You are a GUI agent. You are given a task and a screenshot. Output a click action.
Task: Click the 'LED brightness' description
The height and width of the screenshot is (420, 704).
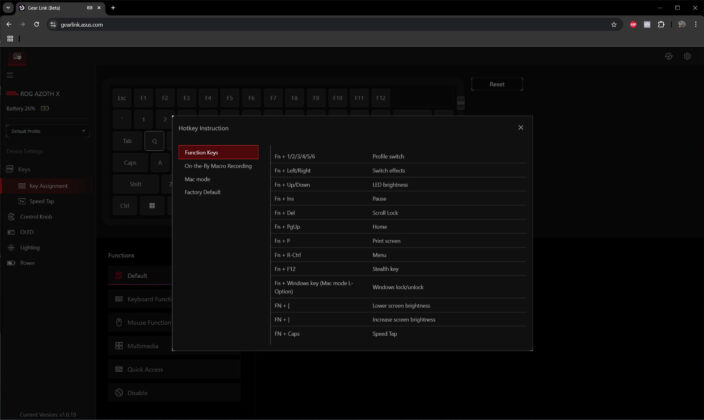[390, 185]
